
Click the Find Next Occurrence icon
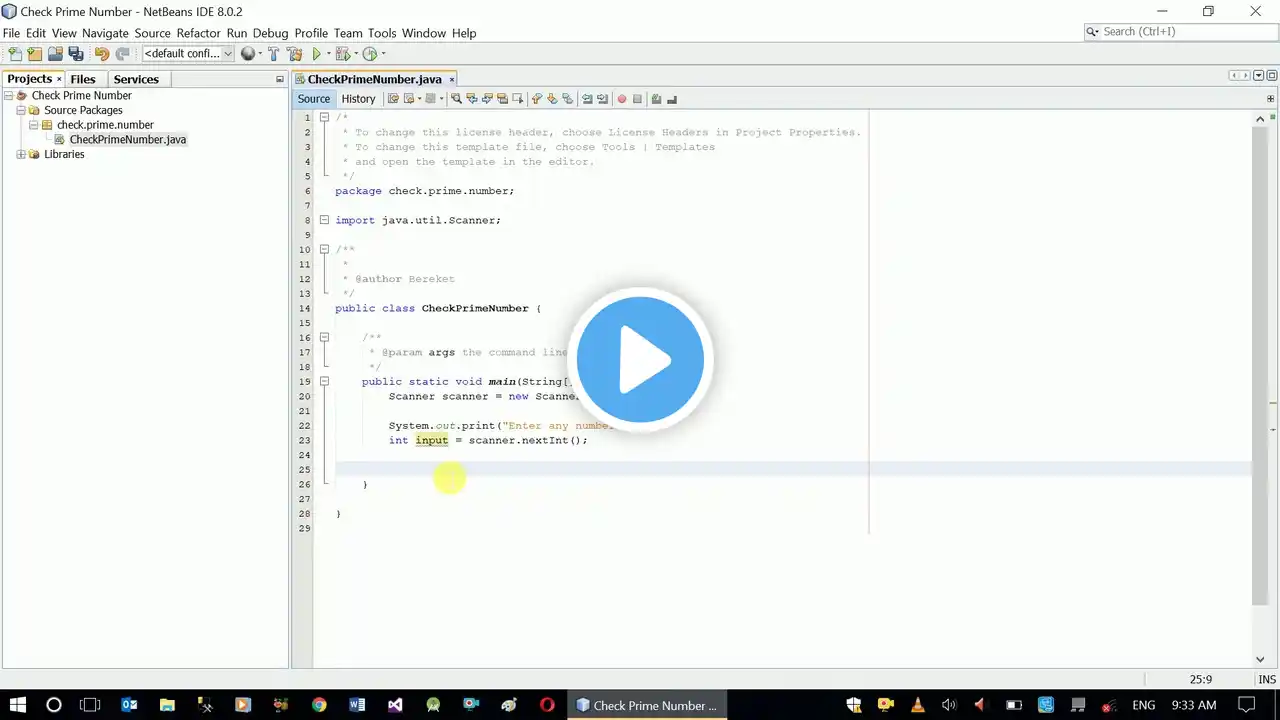coord(488,99)
